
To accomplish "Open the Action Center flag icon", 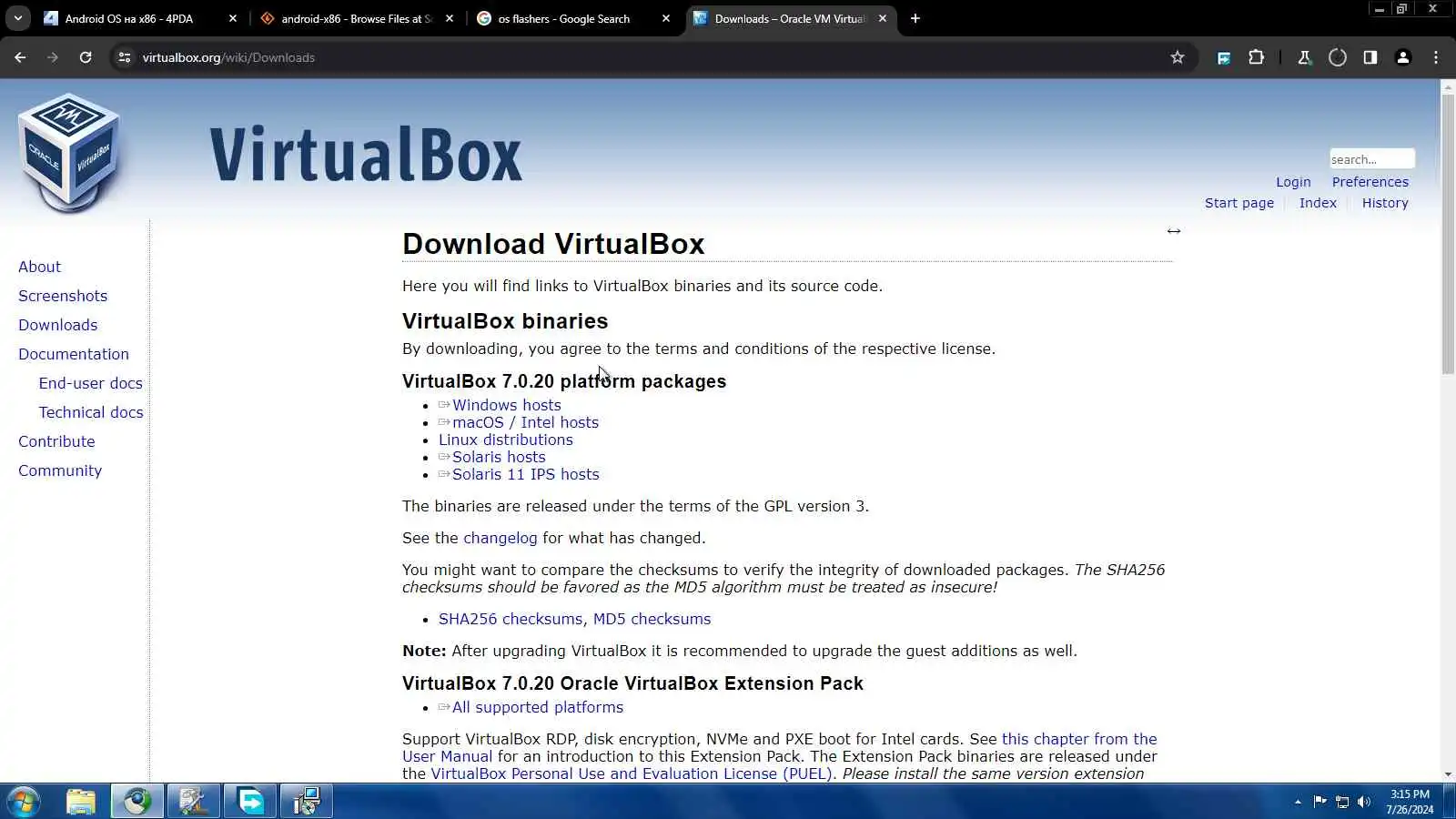I will click(1319, 802).
